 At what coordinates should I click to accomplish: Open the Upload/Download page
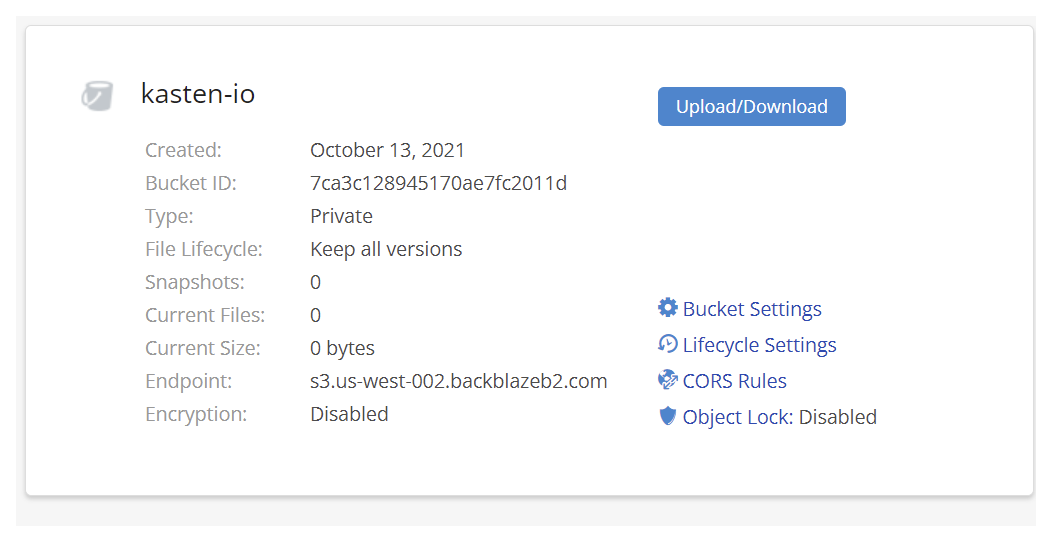tap(752, 106)
